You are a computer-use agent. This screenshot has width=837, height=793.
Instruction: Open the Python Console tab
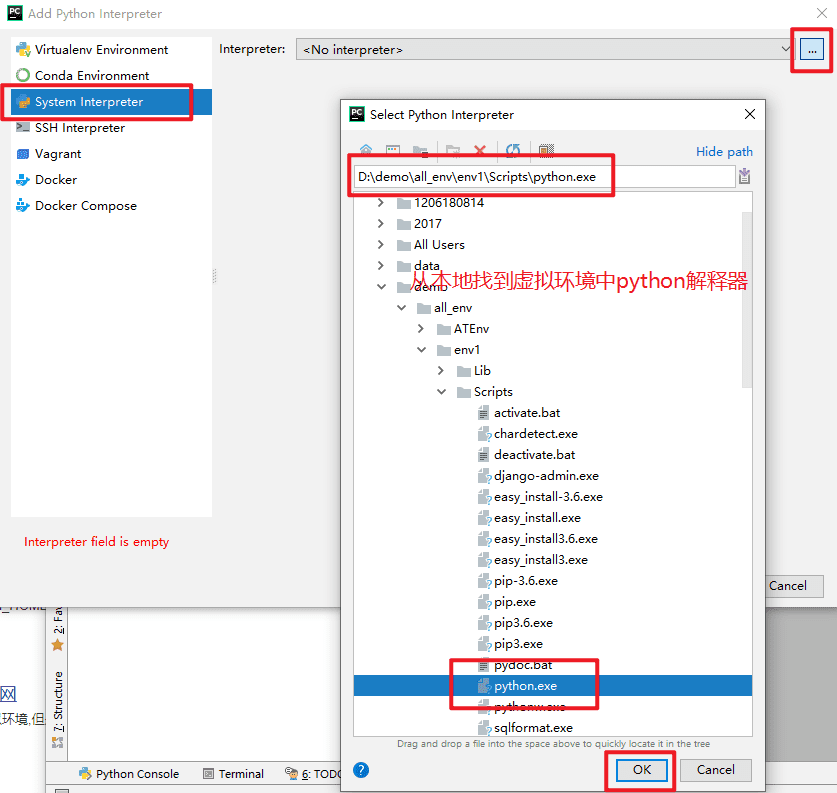129,774
